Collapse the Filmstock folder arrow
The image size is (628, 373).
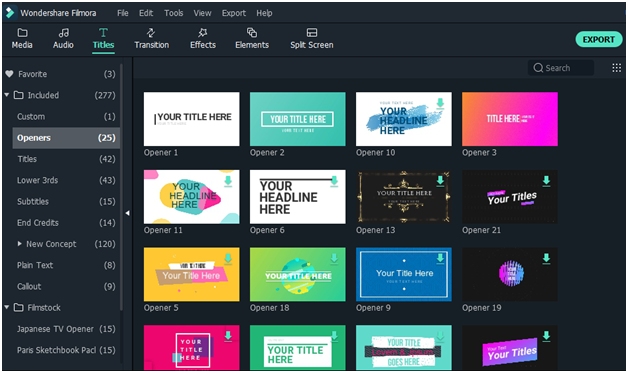click(7, 307)
